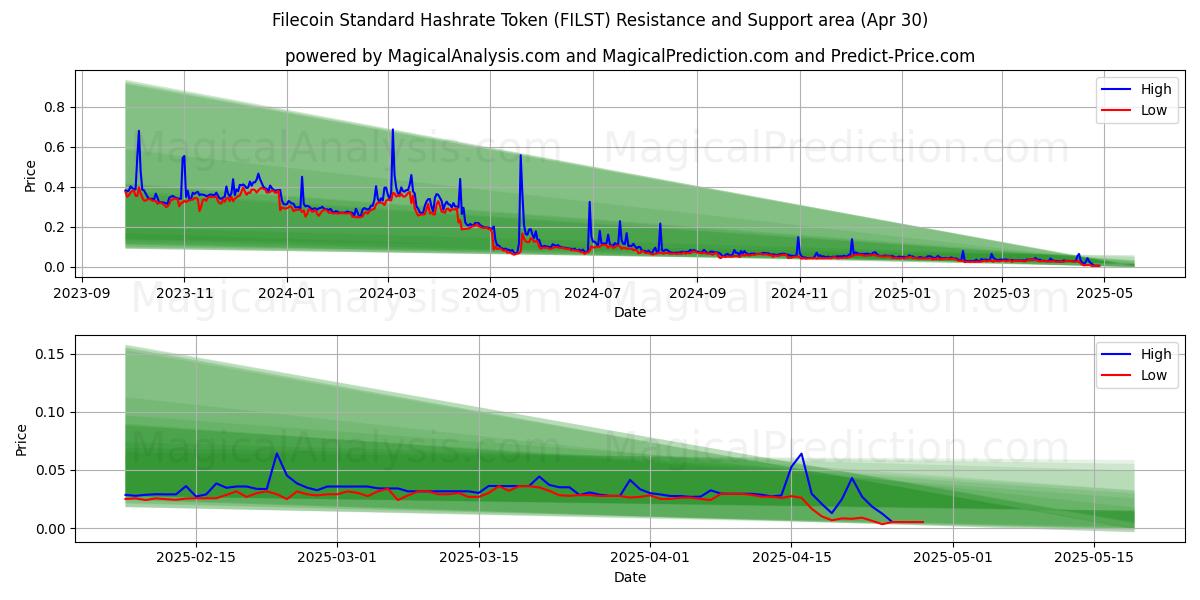
Task: Click the '2025-03-15' tick label on bottom chart
Action: (x=479, y=558)
